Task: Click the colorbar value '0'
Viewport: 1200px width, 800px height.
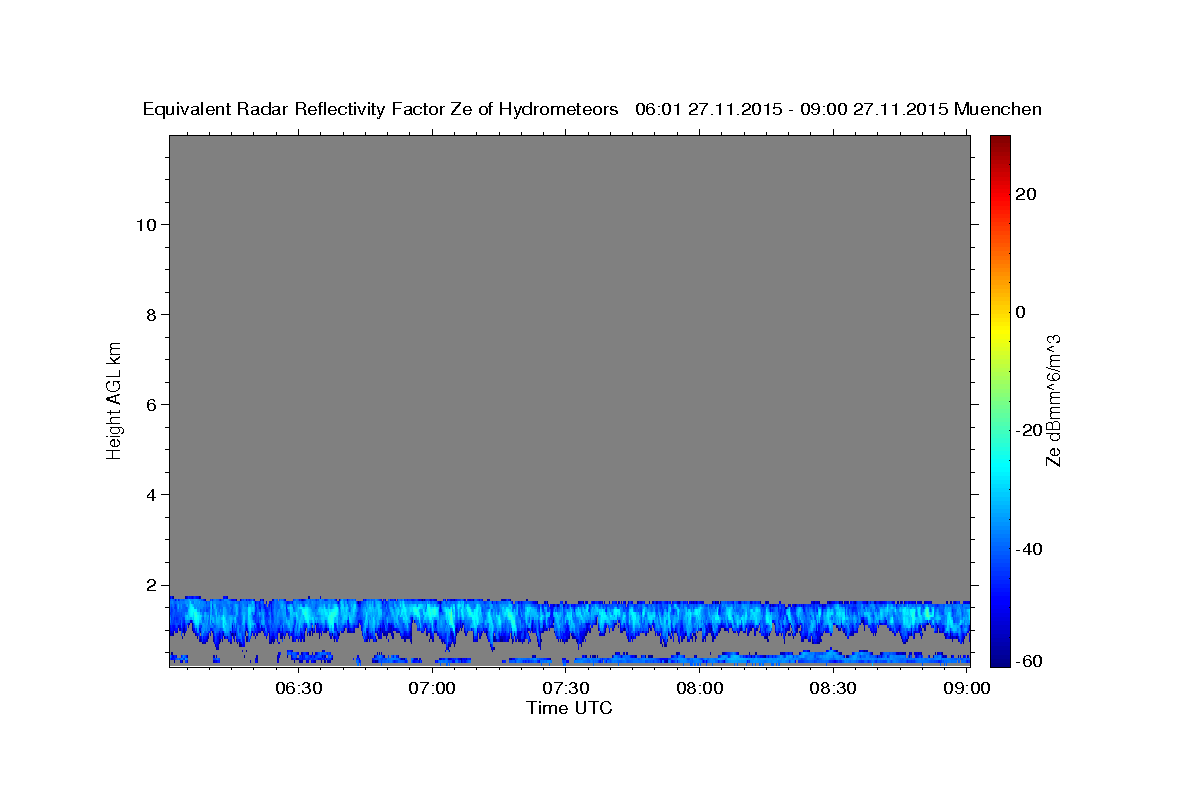Action: [x=1021, y=312]
